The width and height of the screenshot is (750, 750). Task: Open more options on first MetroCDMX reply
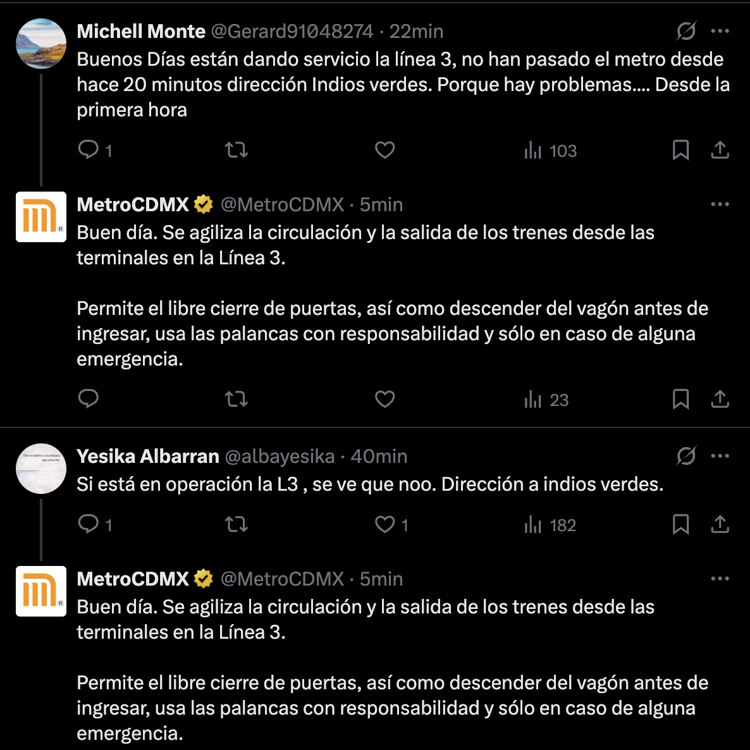point(719,204)
